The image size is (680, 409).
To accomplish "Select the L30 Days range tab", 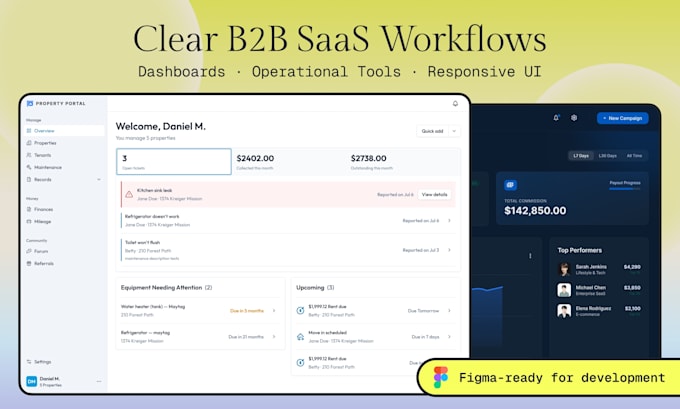I will pos(608,156).
